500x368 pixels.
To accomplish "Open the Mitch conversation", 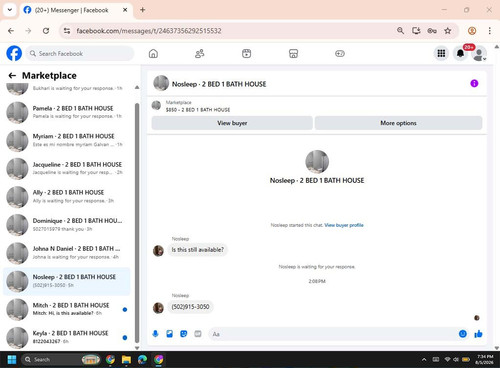I will (67, 309).
